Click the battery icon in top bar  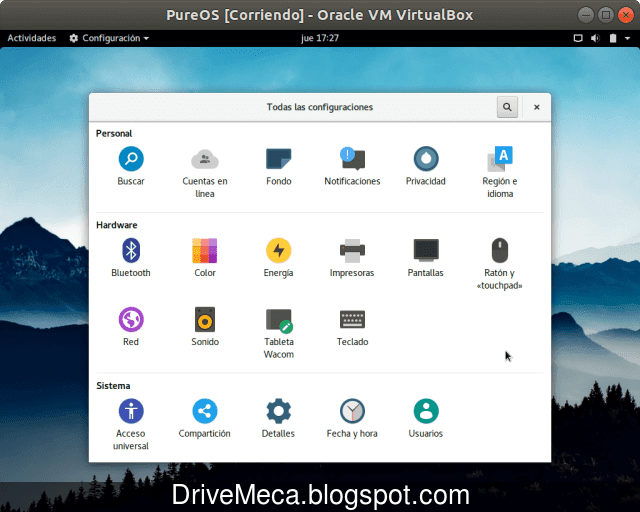pyautogui.click(x=613, y=38)
